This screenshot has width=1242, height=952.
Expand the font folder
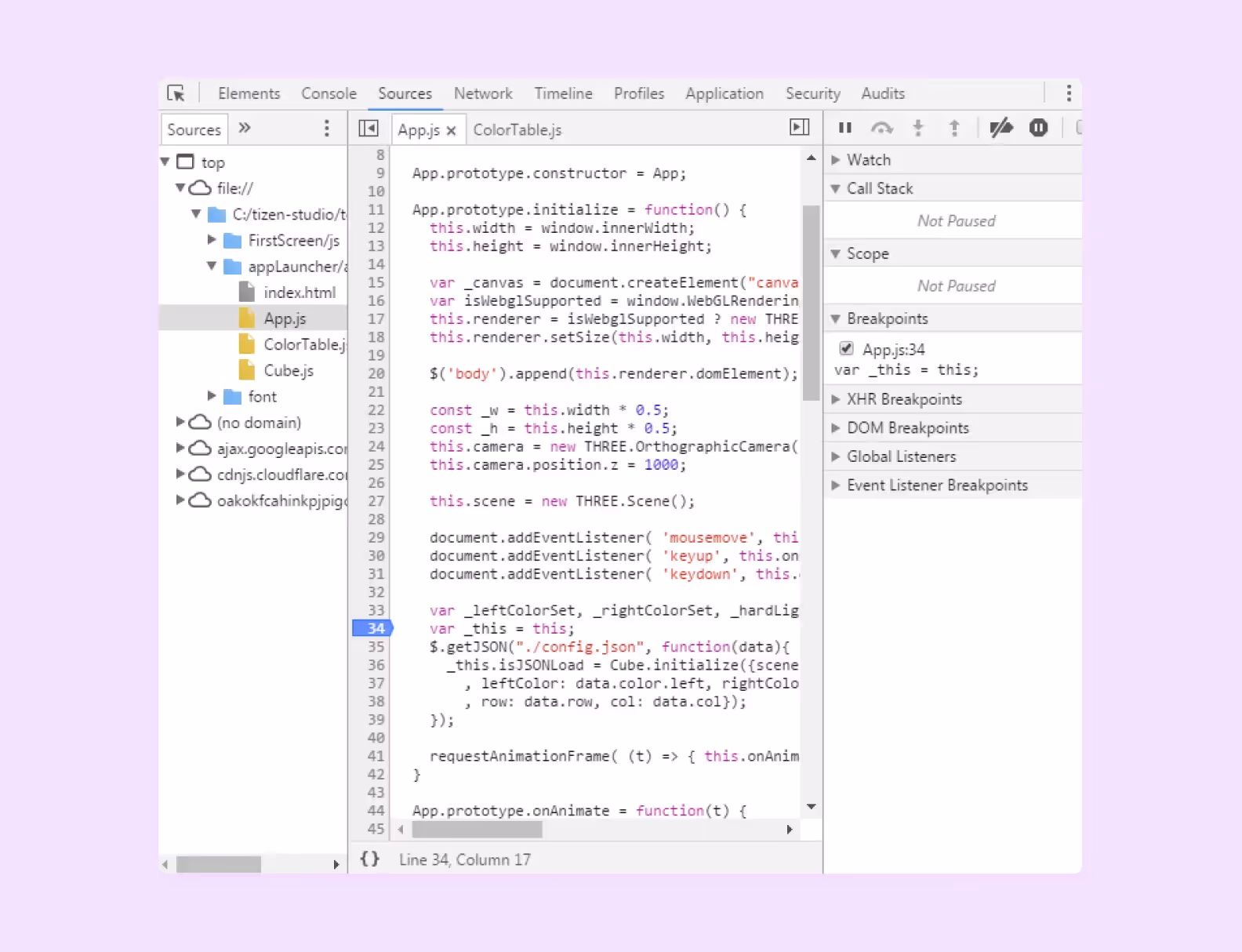[x=212, y=396]
